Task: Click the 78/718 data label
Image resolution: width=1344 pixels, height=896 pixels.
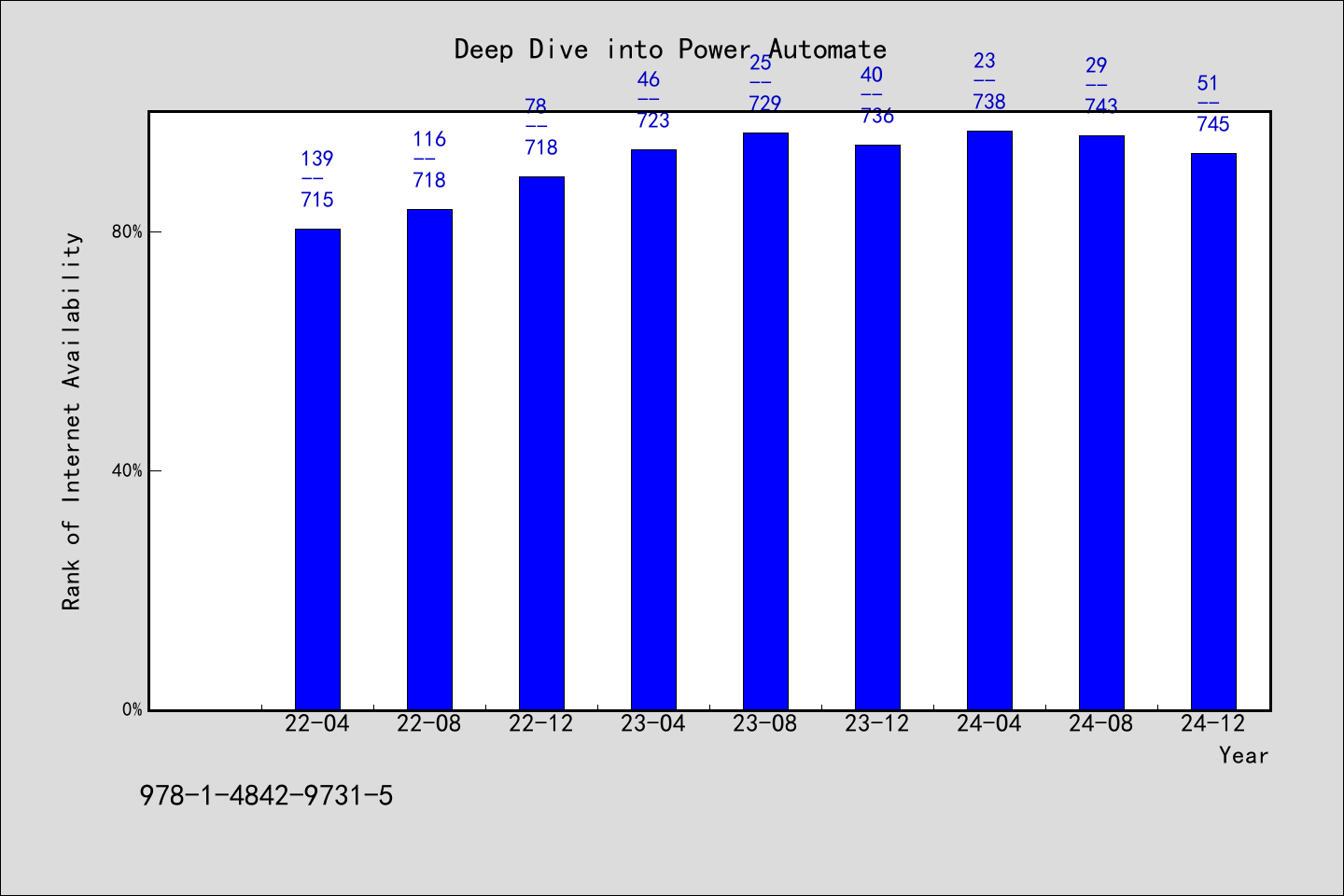Action: click(541, 127)
